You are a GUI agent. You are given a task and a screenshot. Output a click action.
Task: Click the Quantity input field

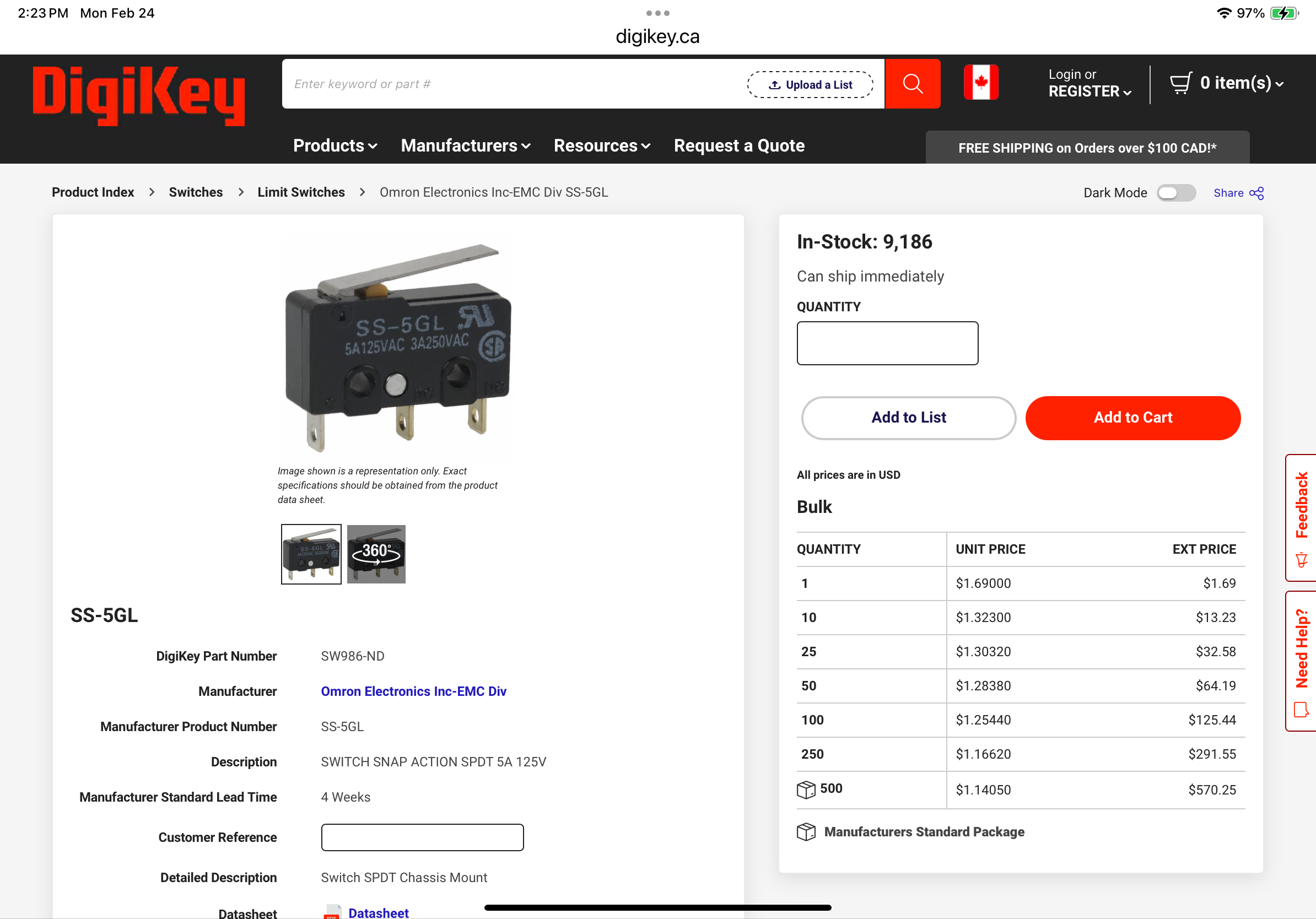click(887, 343)
